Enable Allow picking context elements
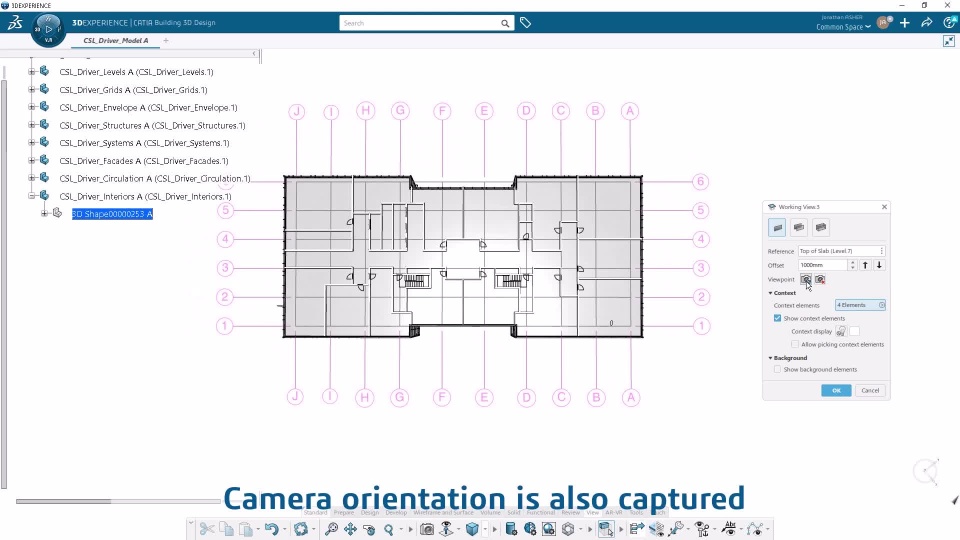 coord(795,345)
